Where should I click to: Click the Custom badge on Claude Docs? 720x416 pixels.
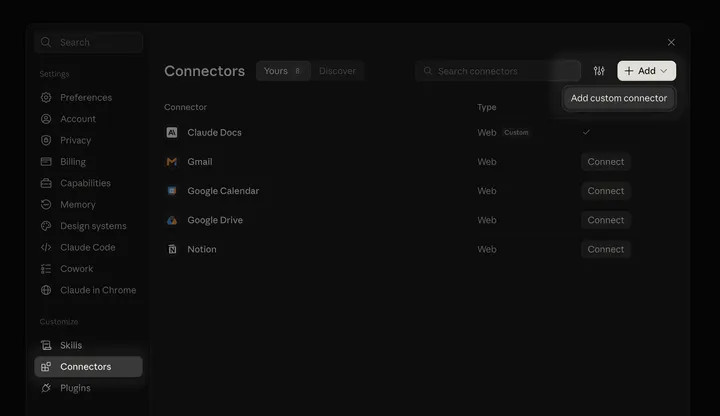pos(516,132)
